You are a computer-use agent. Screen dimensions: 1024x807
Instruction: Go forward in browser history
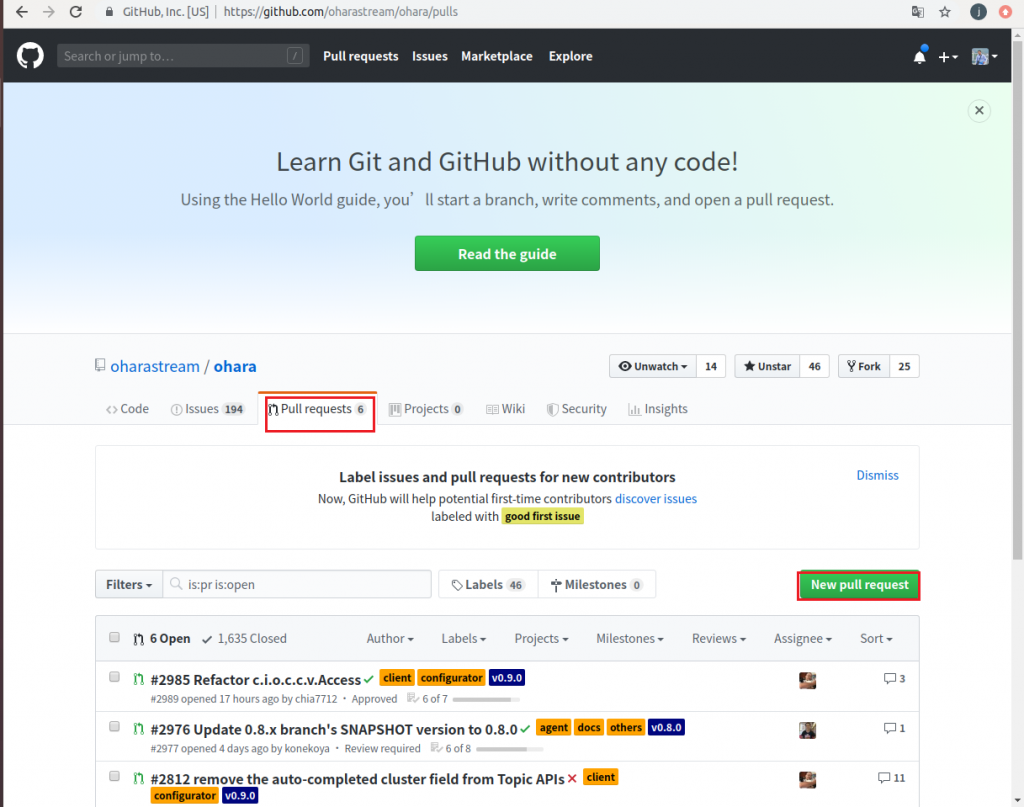pyautogui.click(x=49, y=12)
